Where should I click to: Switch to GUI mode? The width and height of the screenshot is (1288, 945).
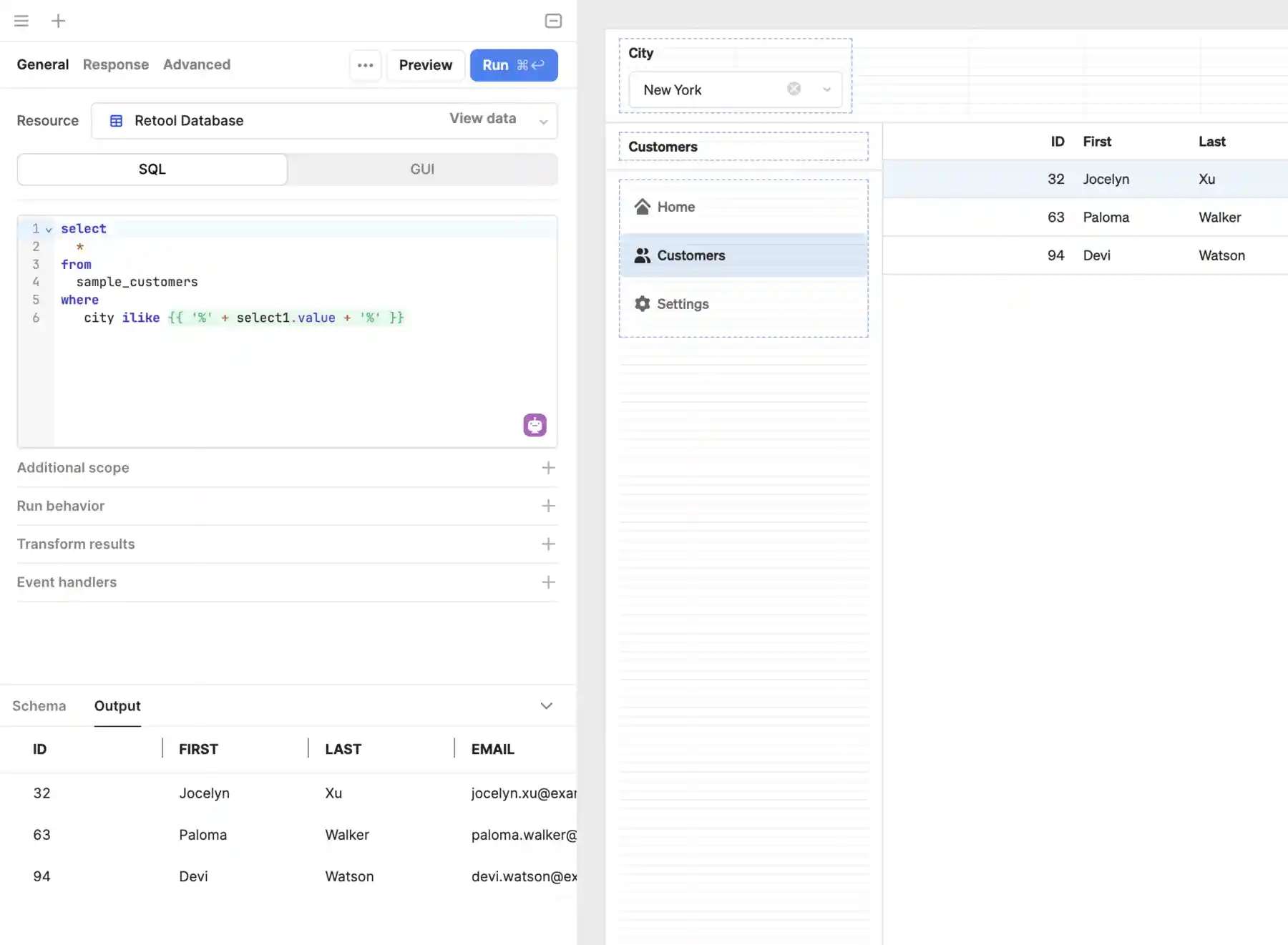[x=422, y=170]
